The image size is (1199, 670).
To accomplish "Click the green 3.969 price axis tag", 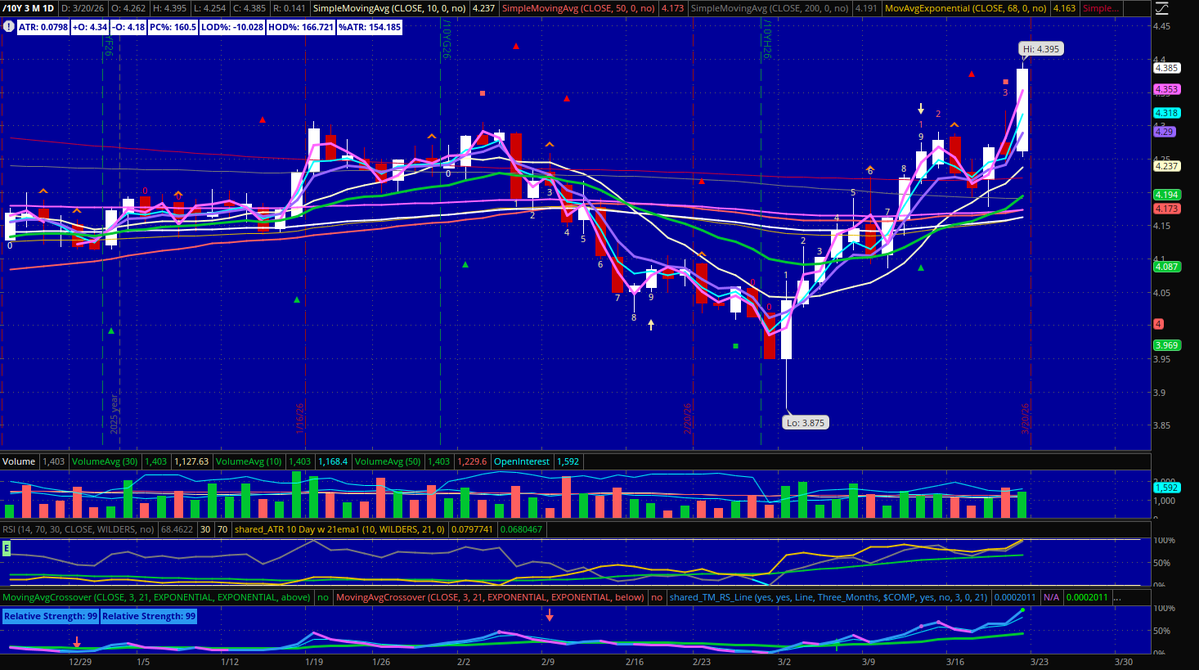I will (x=1167, y=345).
